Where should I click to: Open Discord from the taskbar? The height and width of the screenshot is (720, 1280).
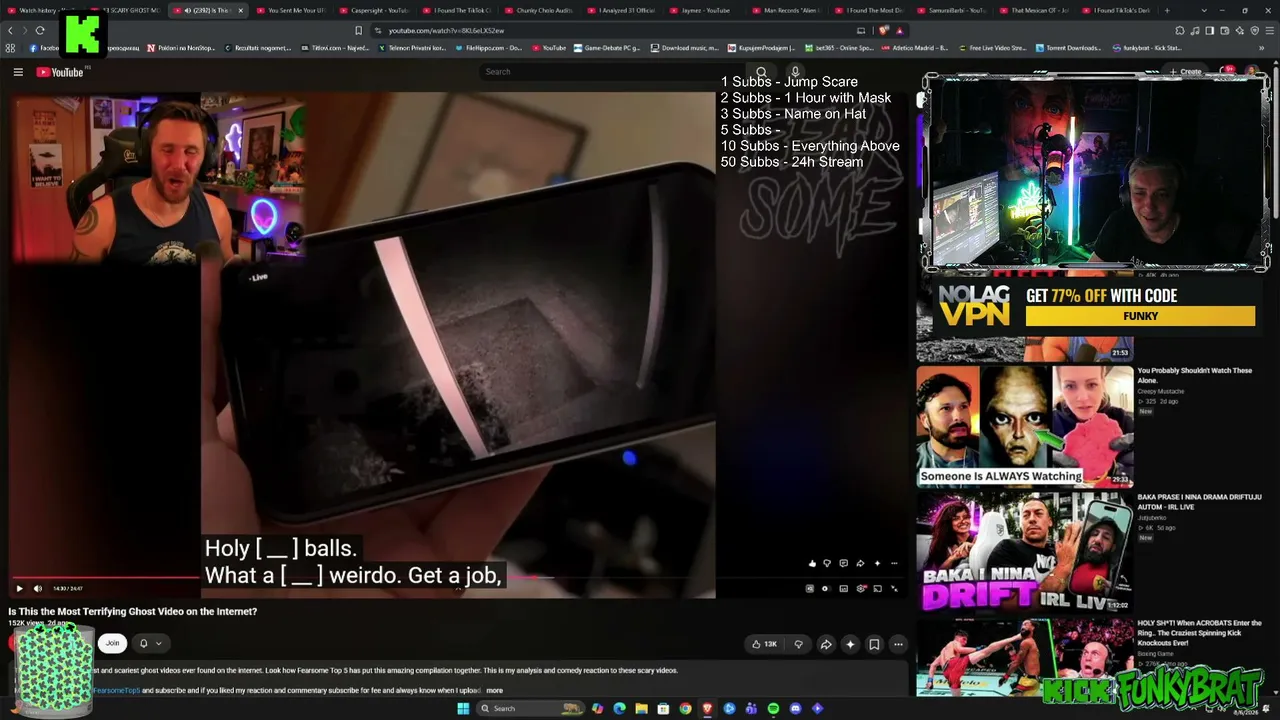point(795,709)
